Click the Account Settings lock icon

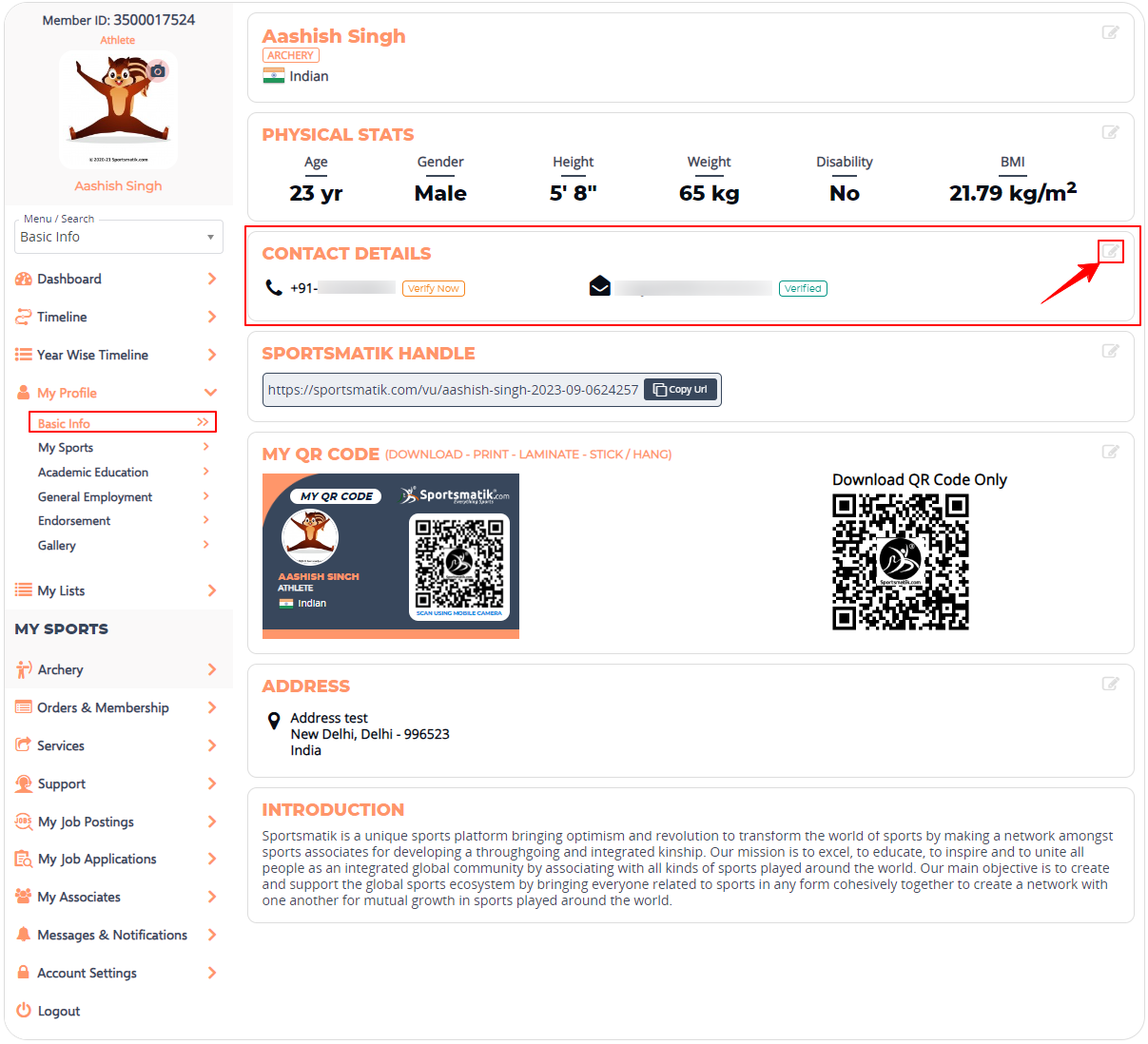(24, 973)
